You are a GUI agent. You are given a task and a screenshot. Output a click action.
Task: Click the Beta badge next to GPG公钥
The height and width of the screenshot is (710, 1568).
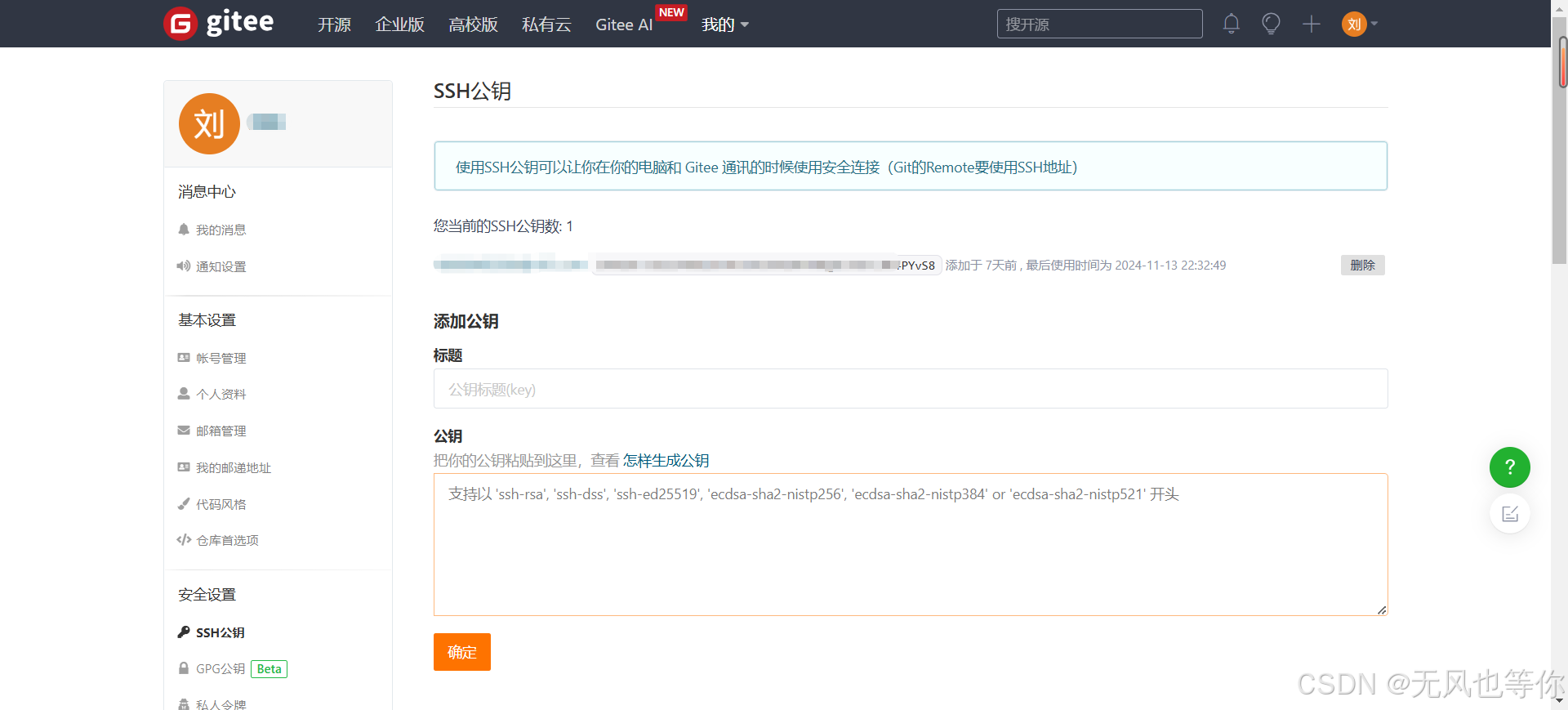(269, 668)
